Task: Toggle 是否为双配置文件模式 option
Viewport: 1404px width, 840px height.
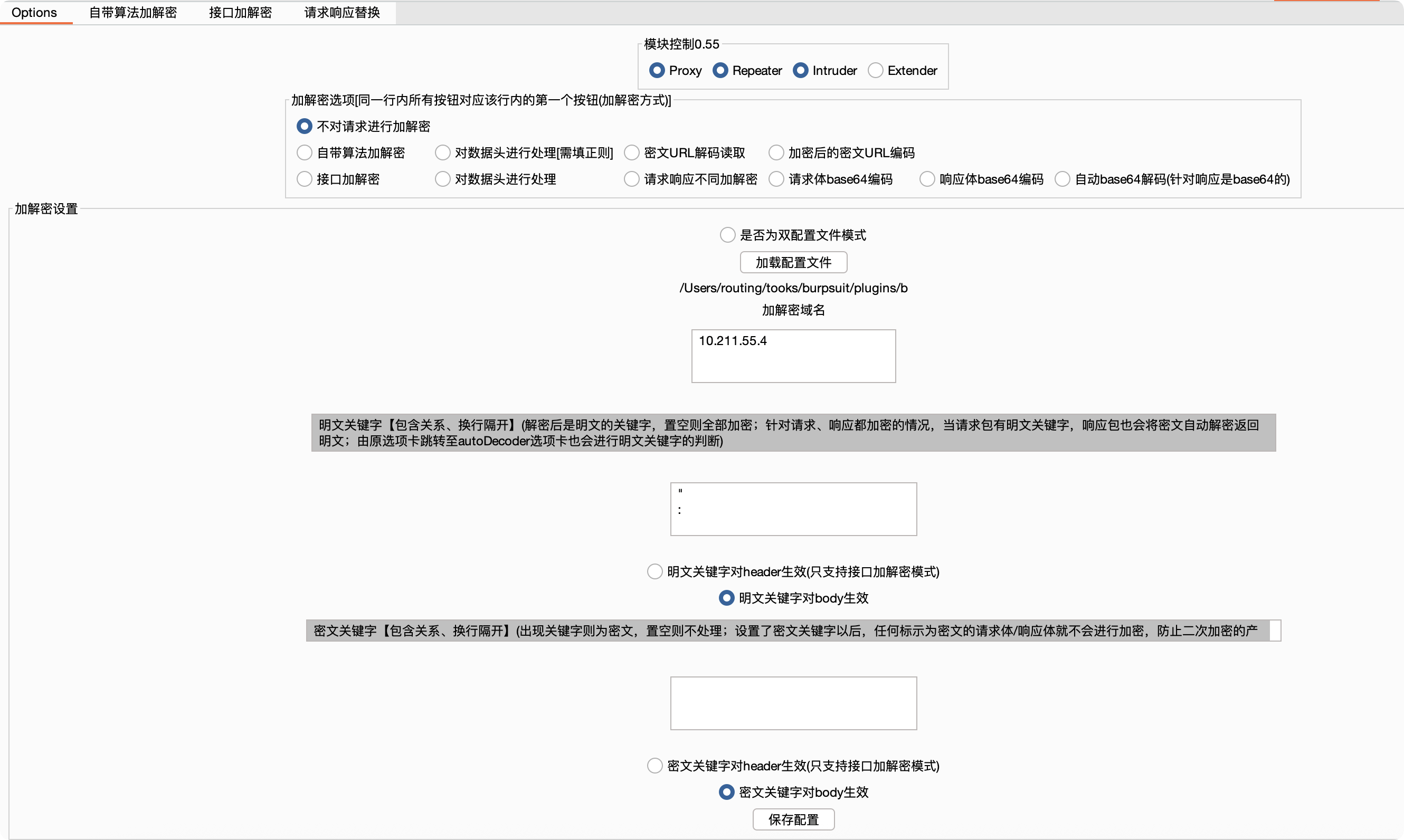Action: pyautogui.click(x=727, y=235)
